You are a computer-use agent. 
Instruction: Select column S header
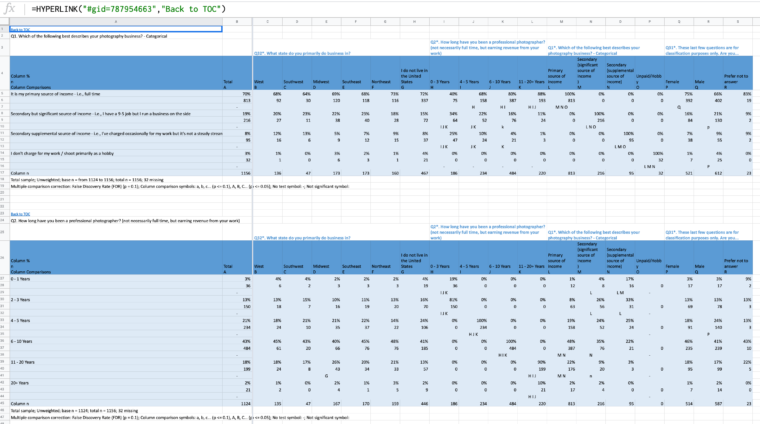pos(738,22)
